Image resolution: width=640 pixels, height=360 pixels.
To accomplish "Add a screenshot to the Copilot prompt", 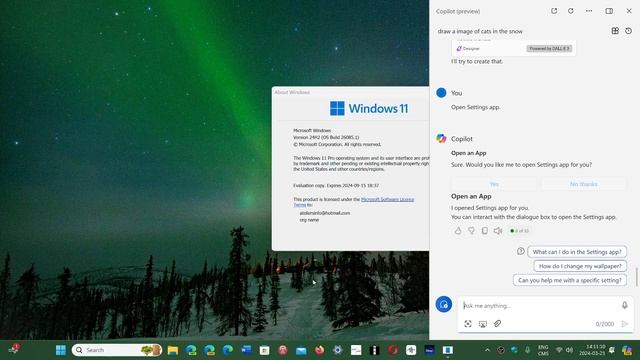I will [468, 324].
